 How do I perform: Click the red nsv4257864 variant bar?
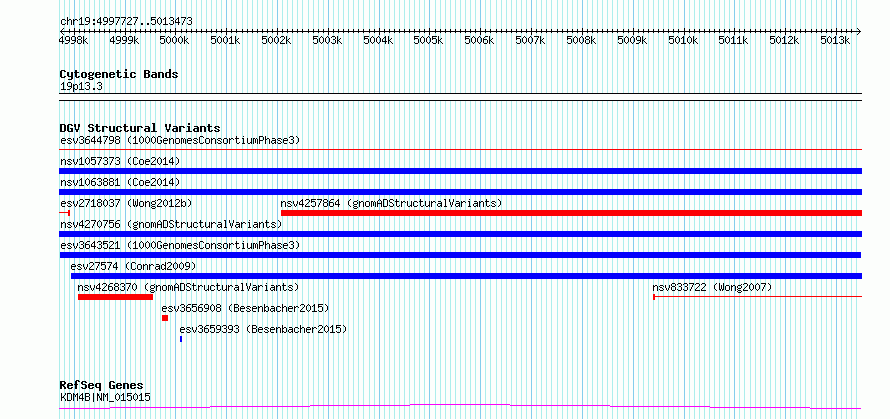pyautogui.click(x=571, y=213)
